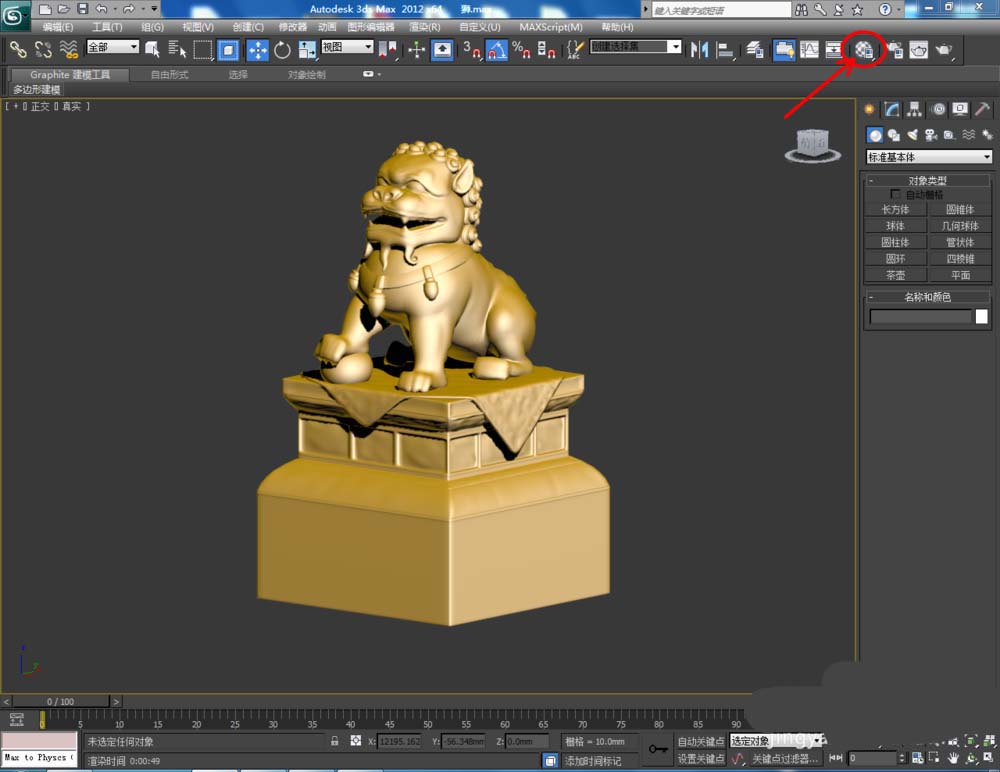Toggle the selection lock icon in status bar
The height and width of the screenshot is (772, 1000).
pyautogui.click(x=334, y=741)
